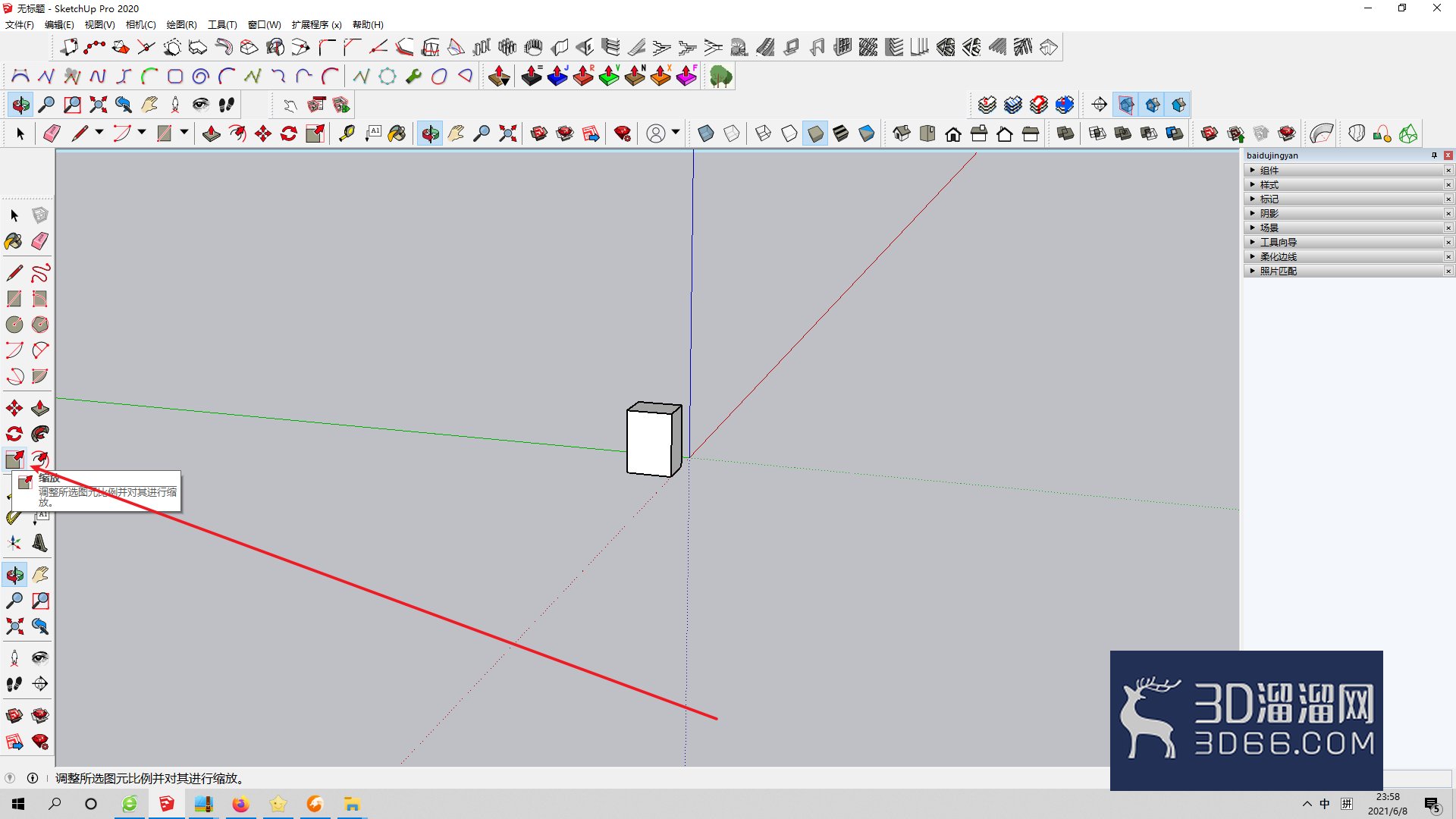Toggle the X-Ray face style button
The width and height of the screenshot is (1456, 819).
(x=705, y=134)
